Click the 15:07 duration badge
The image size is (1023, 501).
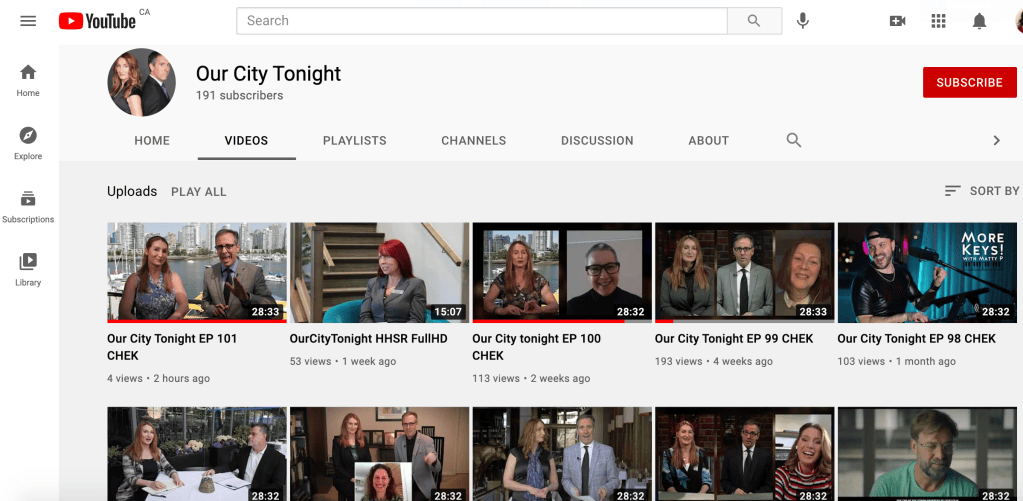(448, 312)
